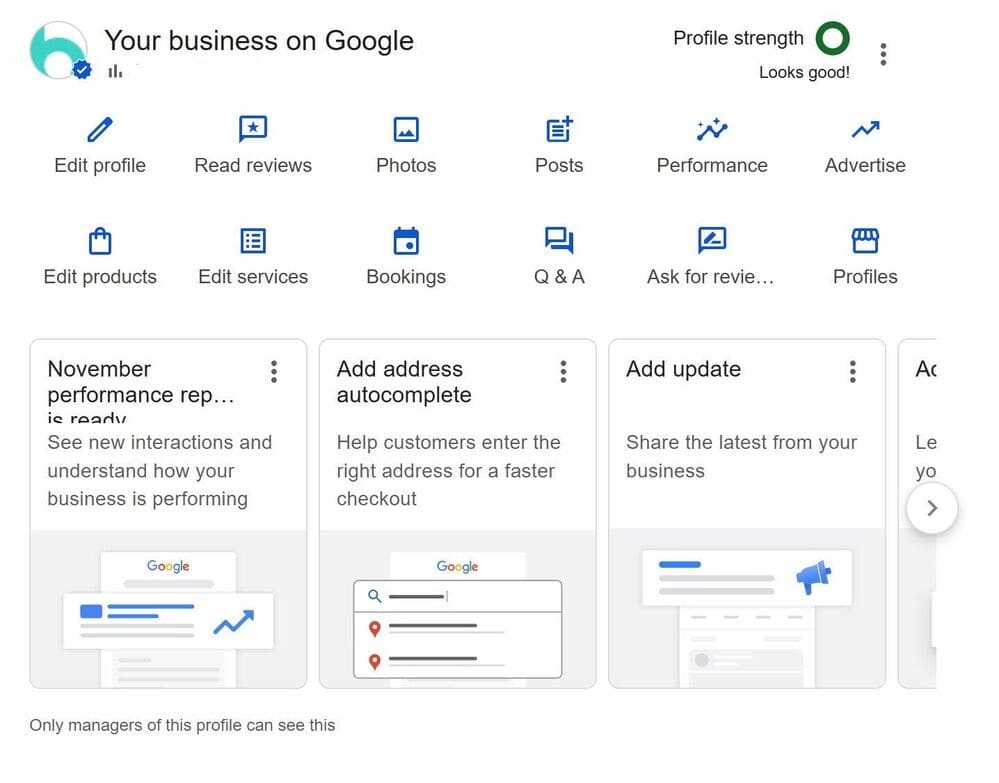Screen dimensions: 999x783
Task: Click the Edit services list icon
Action: (x=252, y=240)
